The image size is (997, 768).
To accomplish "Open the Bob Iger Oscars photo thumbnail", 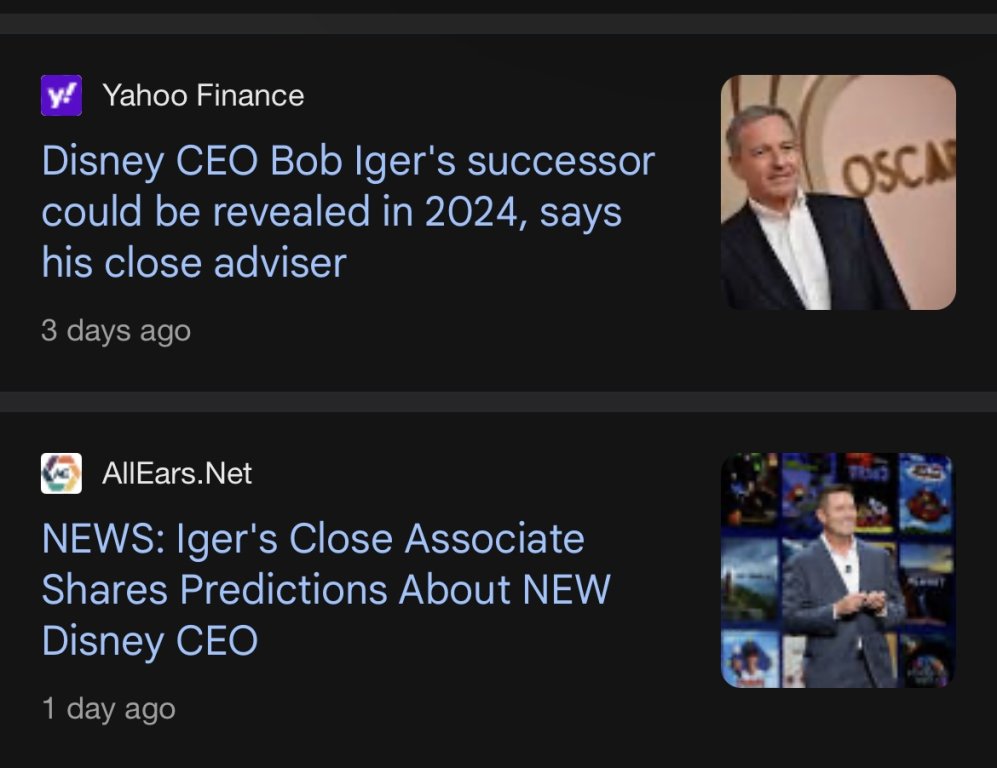I will 838,192.
